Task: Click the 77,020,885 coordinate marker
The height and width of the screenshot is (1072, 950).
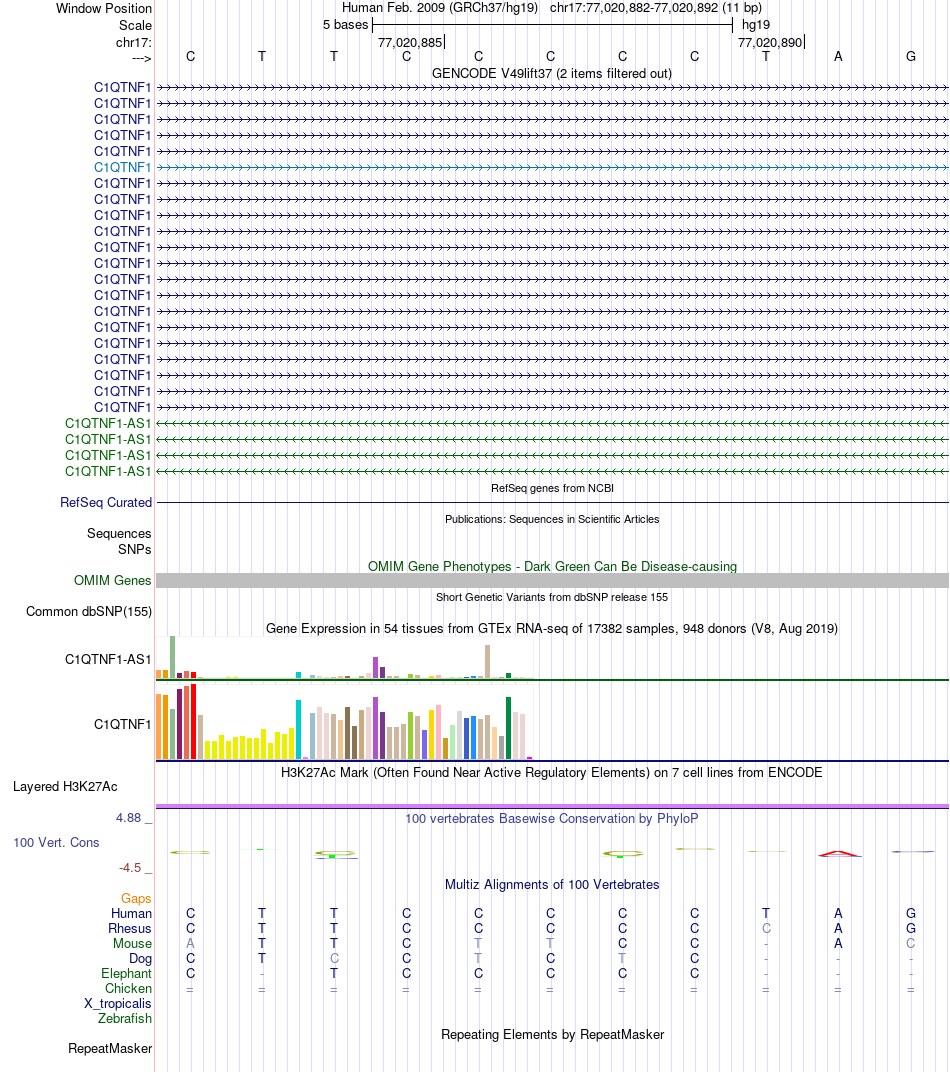Action: 410,42
